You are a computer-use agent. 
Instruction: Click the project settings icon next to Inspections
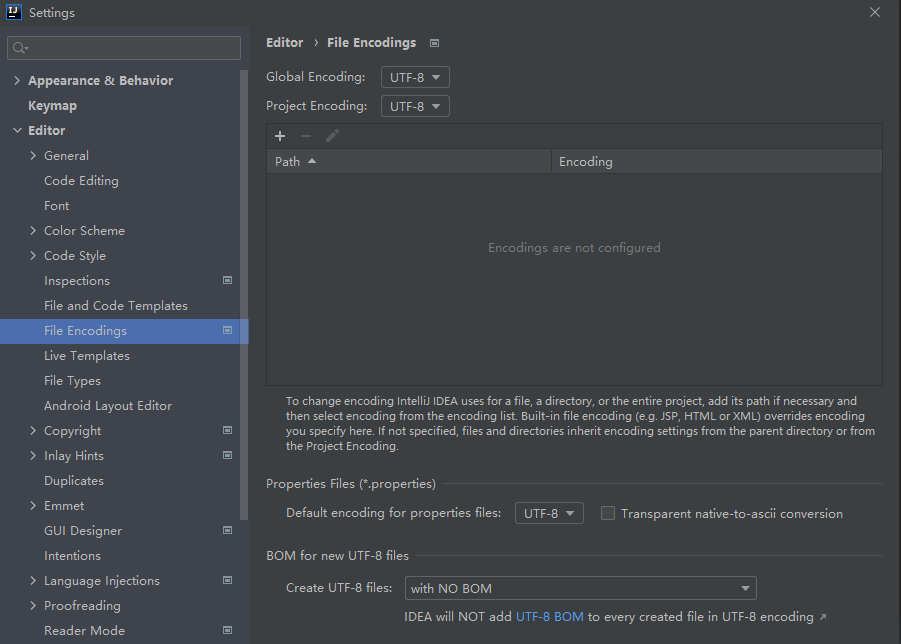click(228, 280)
